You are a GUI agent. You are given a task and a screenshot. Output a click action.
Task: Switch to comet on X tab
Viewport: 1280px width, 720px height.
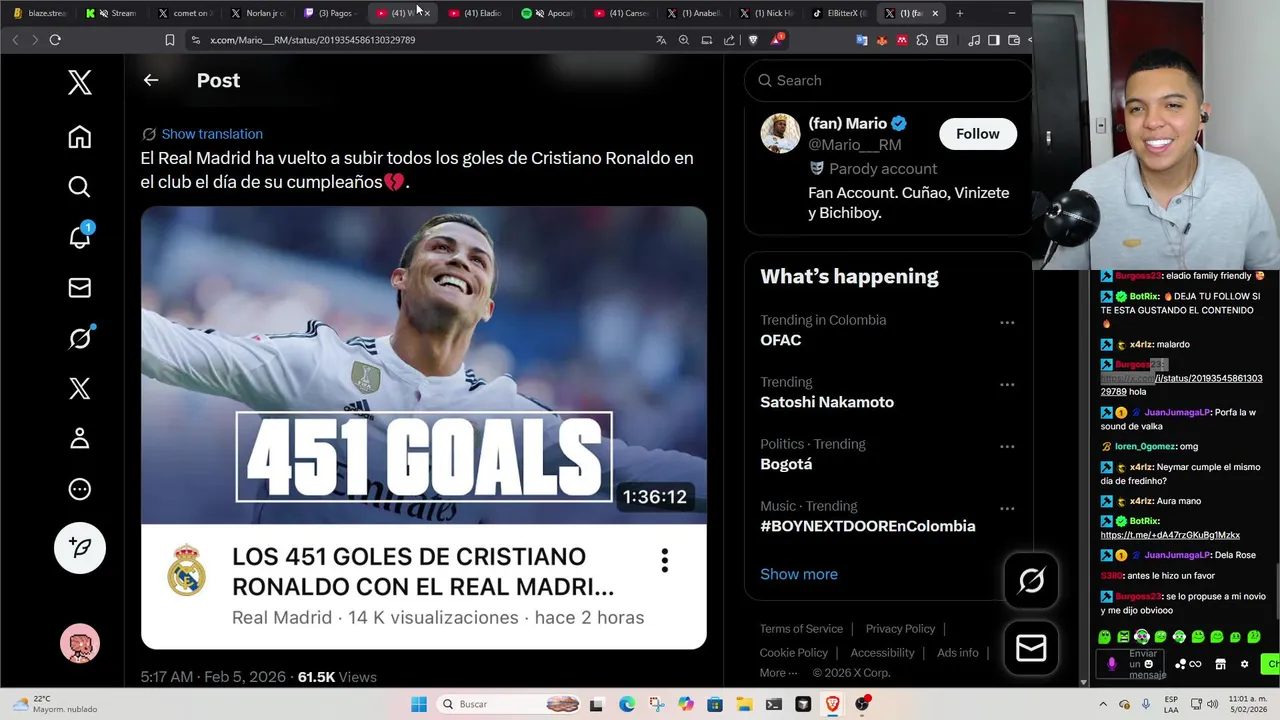(185, 13)
